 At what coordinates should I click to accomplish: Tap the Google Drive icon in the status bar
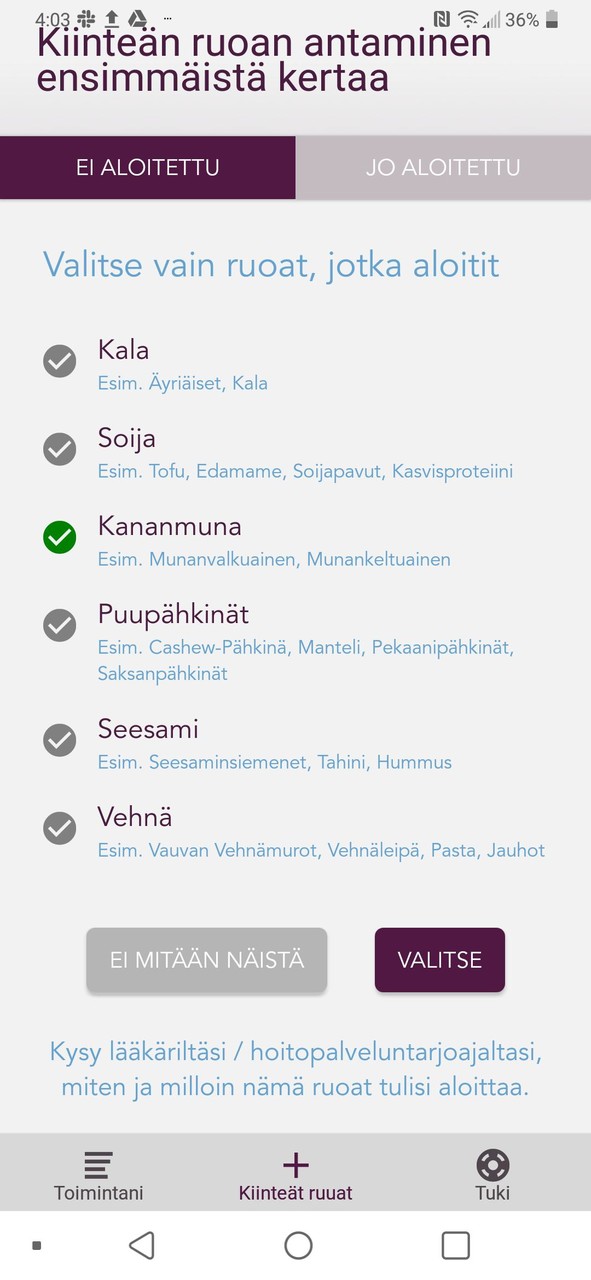(138, 16)
